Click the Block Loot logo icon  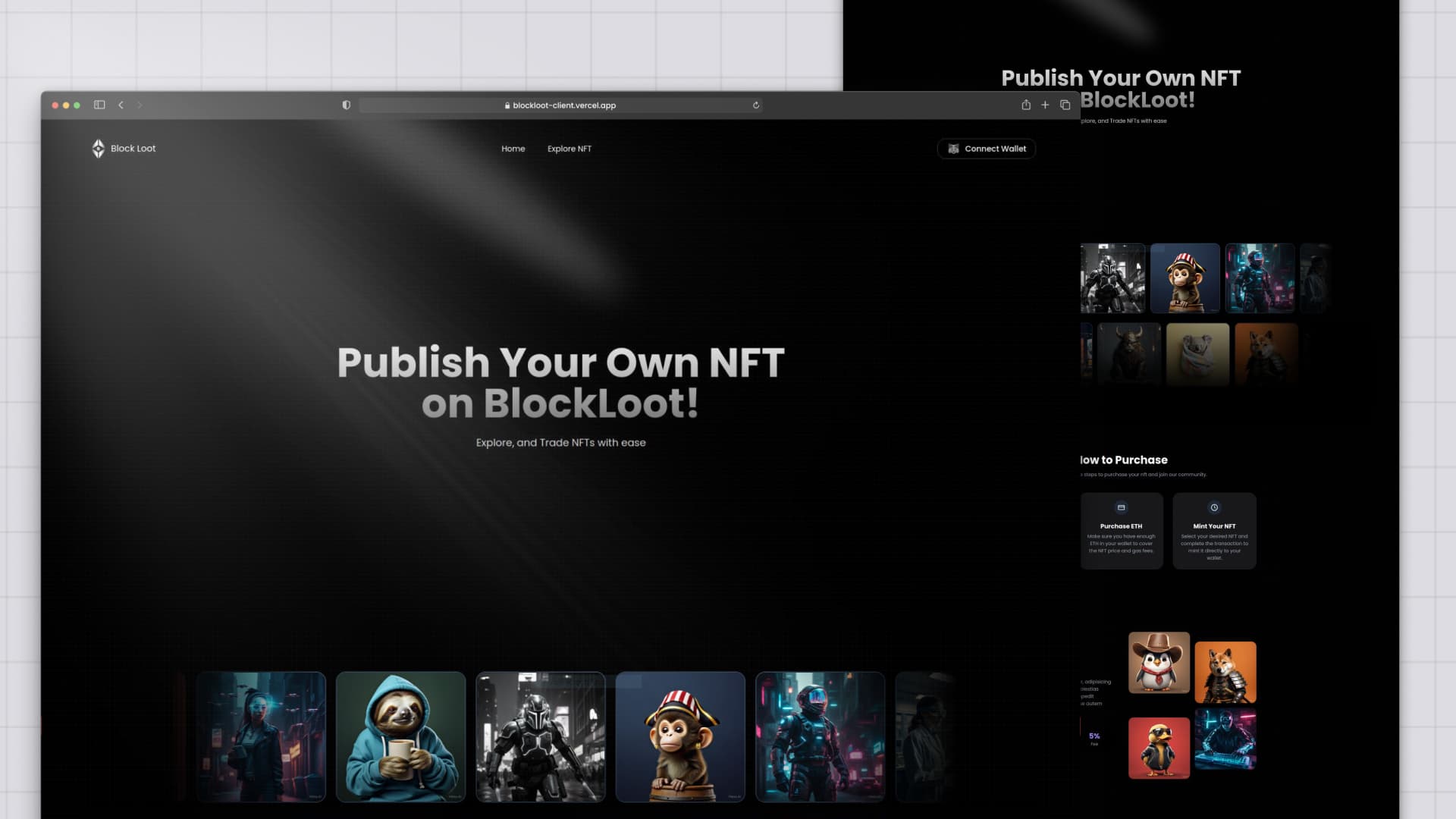click(96, 149)
